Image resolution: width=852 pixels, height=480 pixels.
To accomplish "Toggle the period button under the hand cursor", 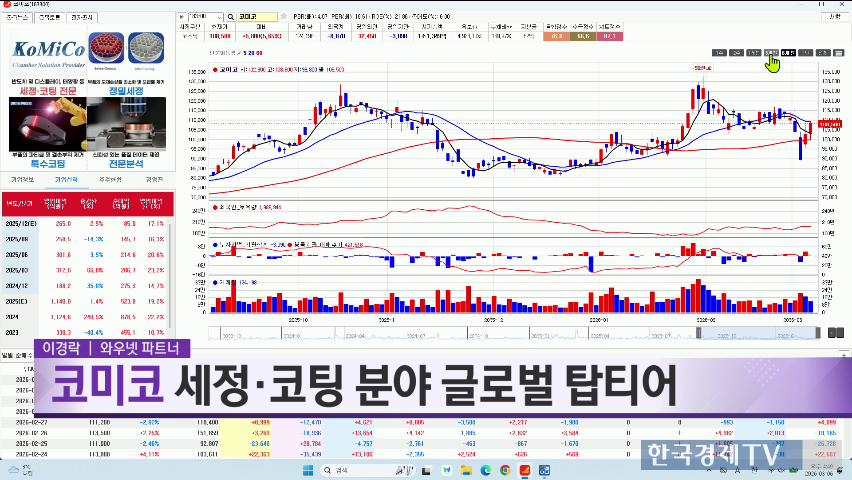I will coord(771,52).
